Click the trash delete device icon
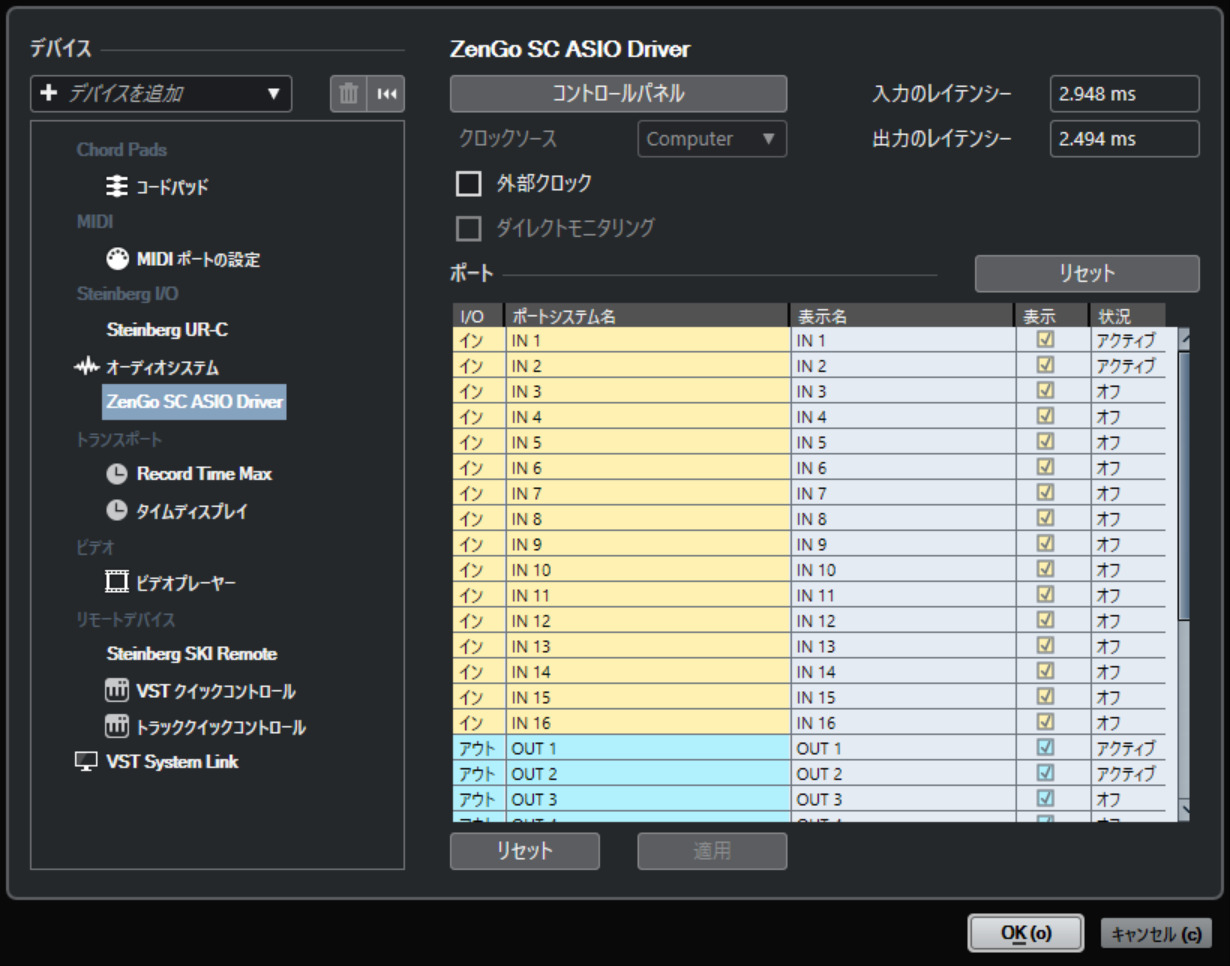 pos(348,94)
